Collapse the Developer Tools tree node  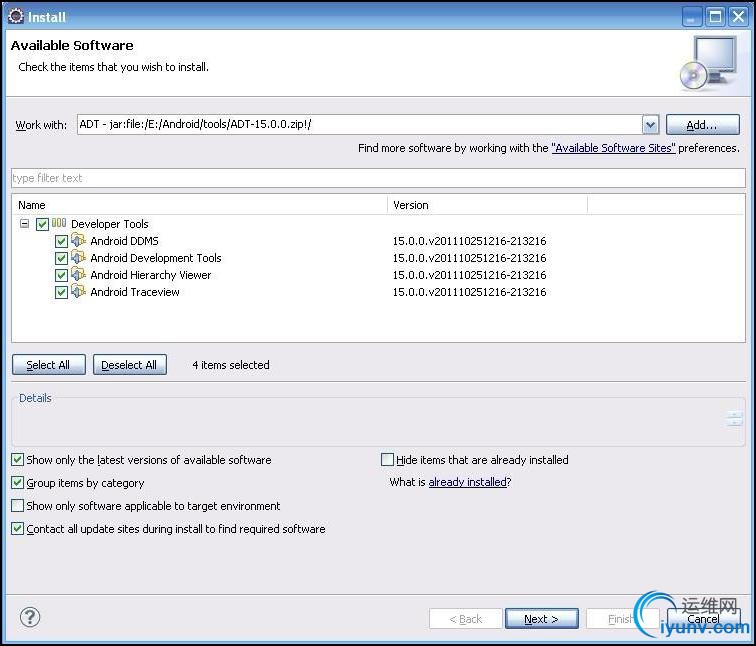coord(24,224)
